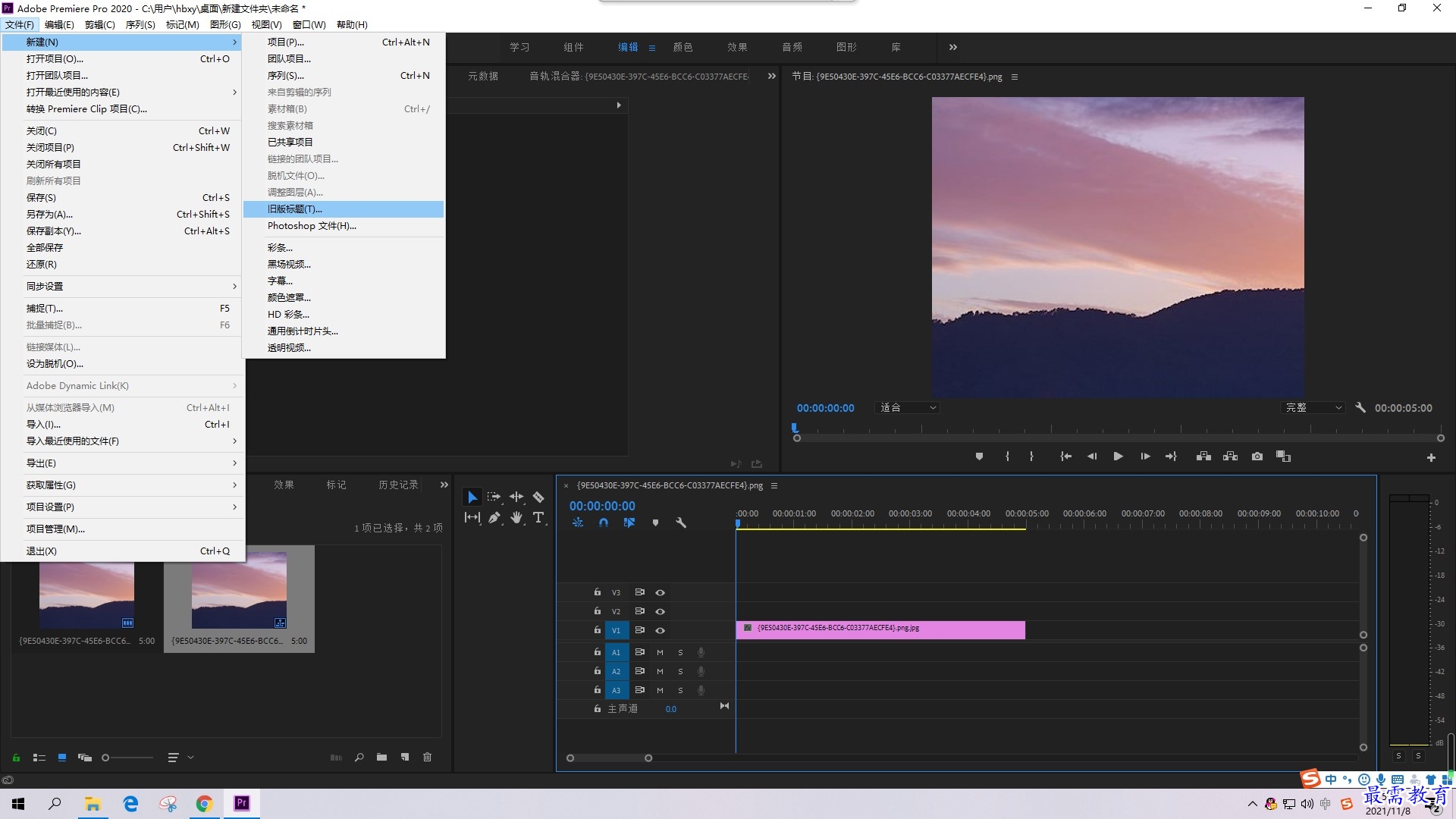1456x819 pixels.
Task: Open the Program Monitor panel menu
Action: tap(1015, 77)
